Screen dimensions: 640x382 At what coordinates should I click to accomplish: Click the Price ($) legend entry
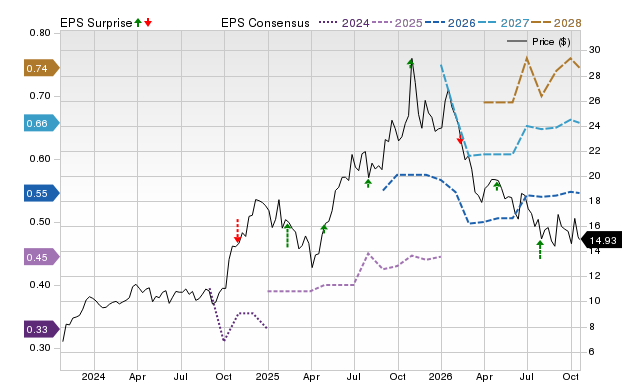tap(539, 42)
